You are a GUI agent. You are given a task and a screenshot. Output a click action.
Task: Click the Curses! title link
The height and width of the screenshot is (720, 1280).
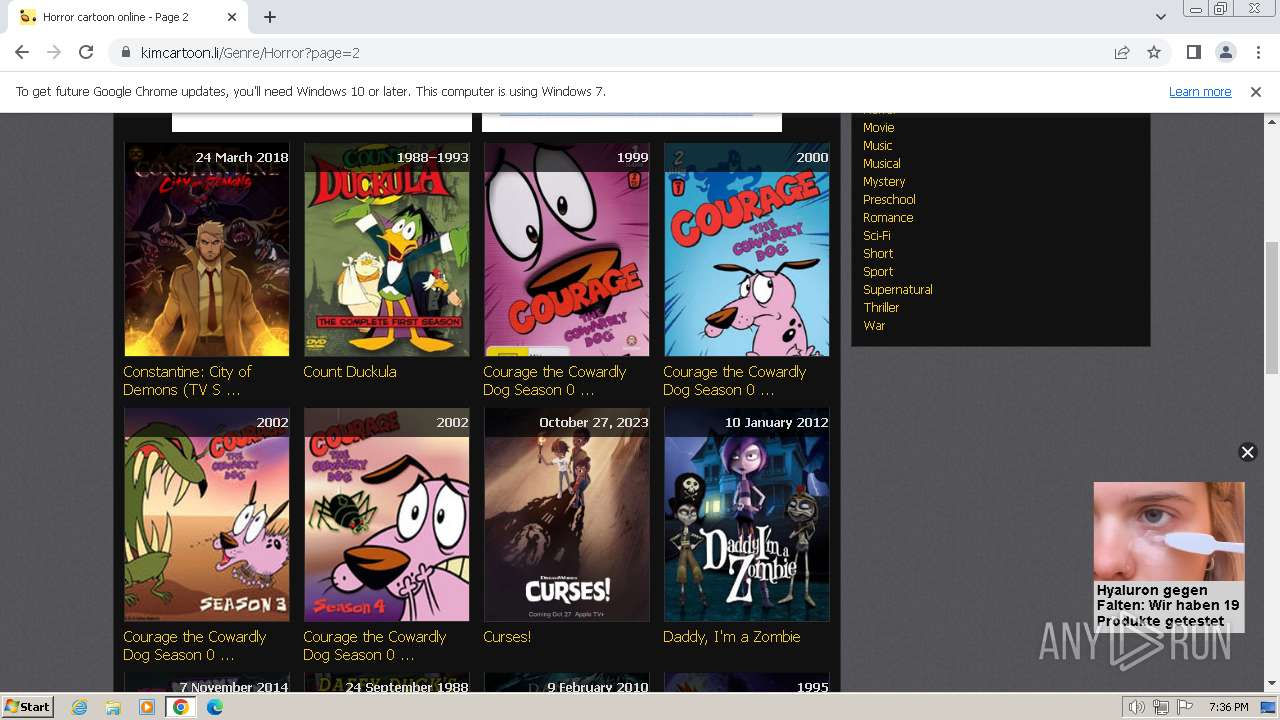(507, 636)
